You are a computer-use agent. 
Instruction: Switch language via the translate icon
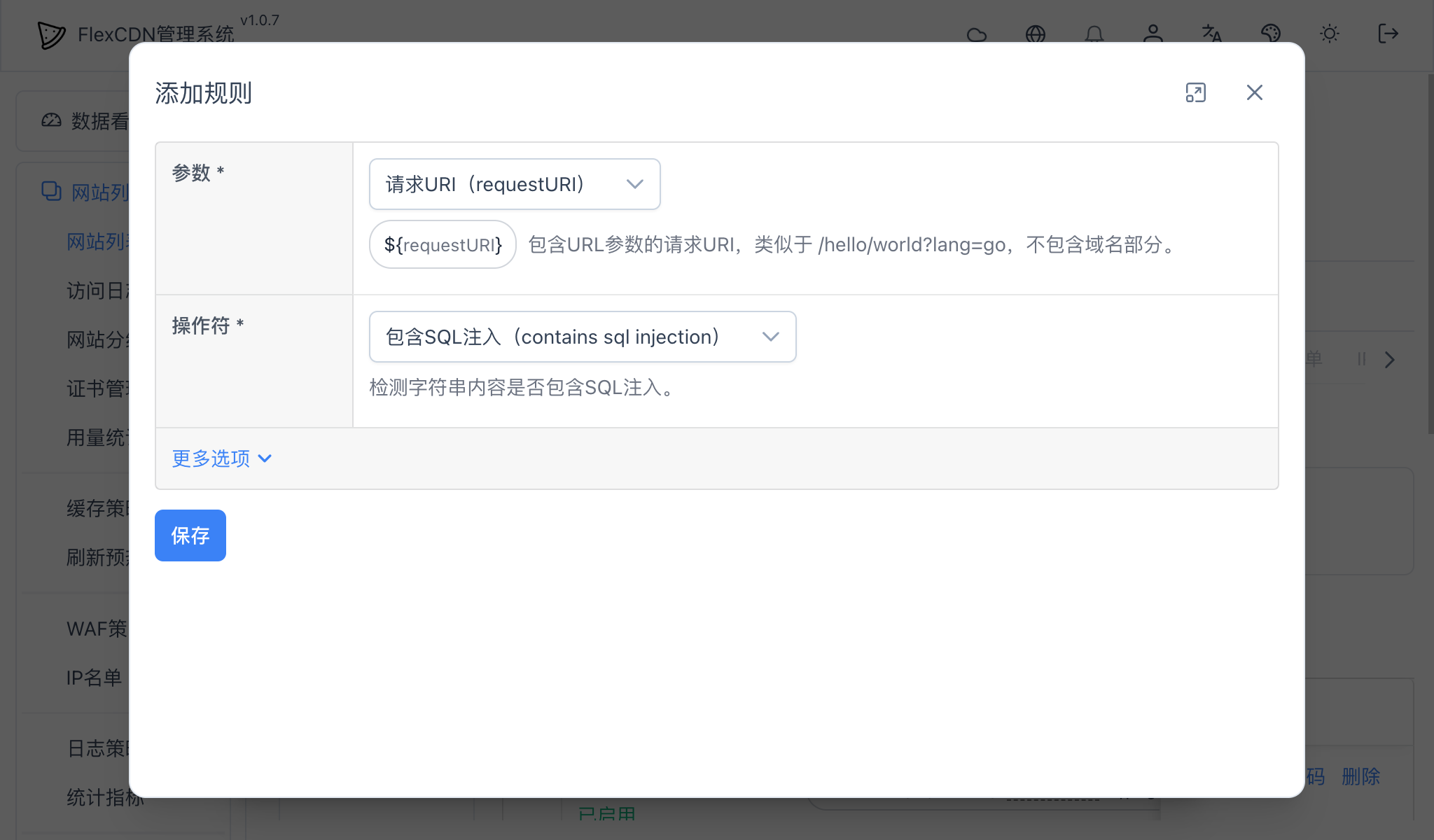pyautogui.click(x=1211, y=34)
